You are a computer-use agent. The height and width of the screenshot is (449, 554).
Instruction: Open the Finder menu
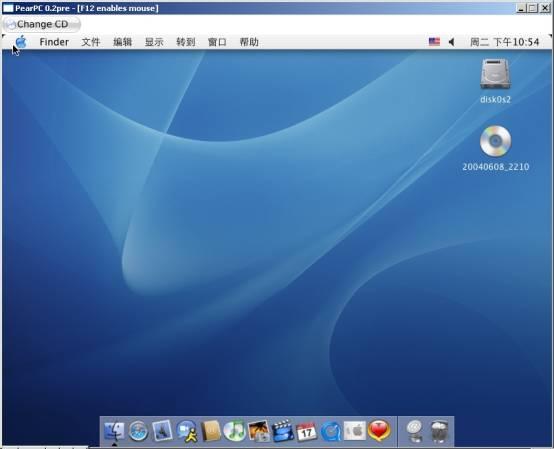point(54,42)
